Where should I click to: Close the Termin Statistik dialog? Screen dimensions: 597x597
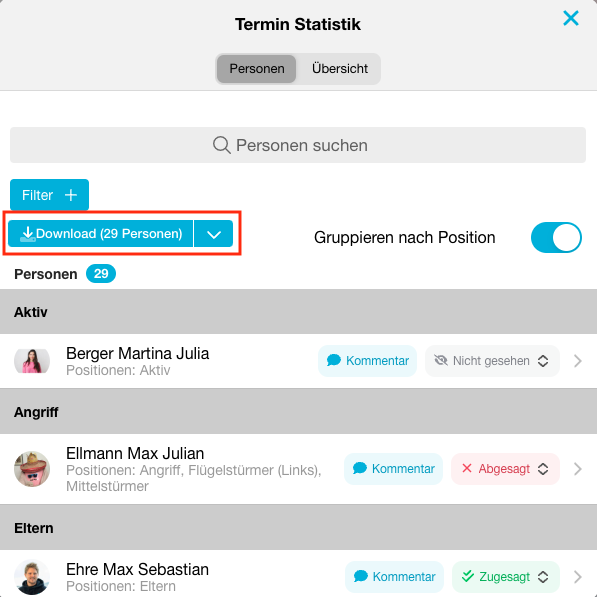571,18
